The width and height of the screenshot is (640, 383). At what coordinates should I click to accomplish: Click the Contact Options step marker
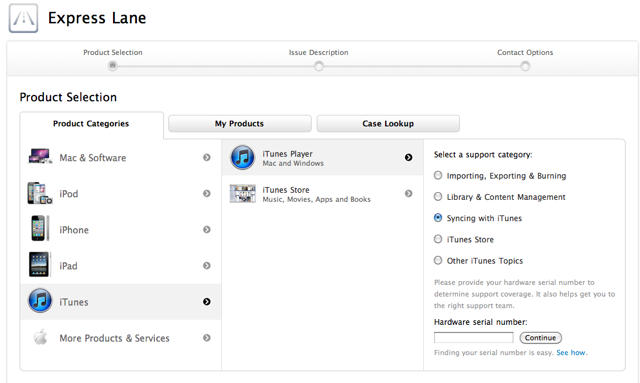click(x=525, y=66)
